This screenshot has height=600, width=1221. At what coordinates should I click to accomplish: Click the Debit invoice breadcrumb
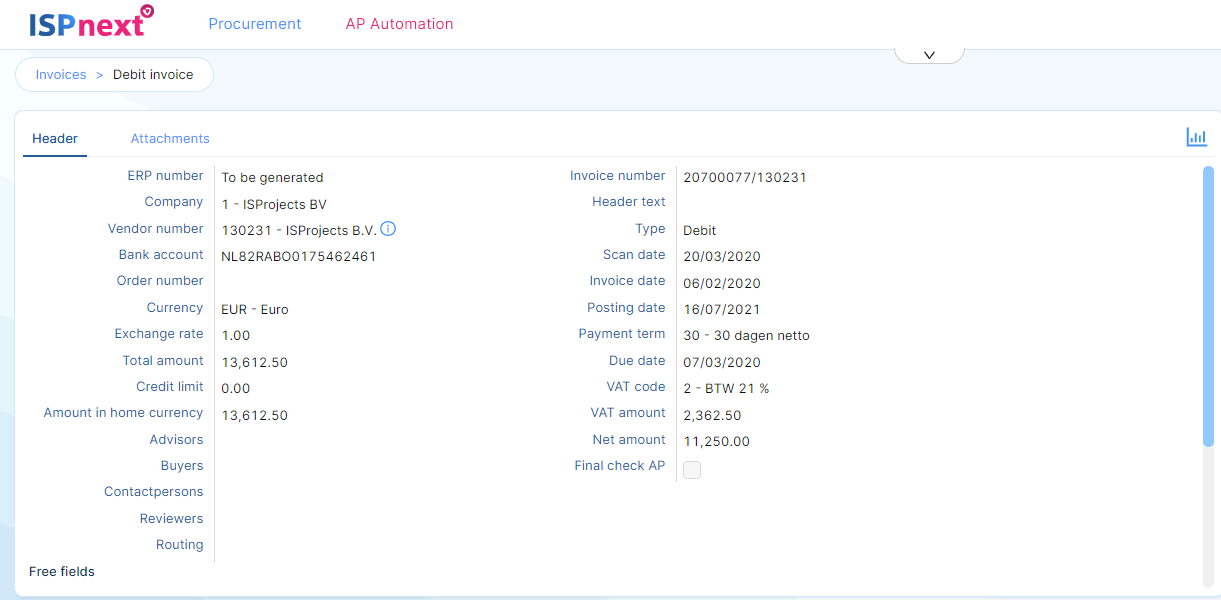(x=153, y=75)
